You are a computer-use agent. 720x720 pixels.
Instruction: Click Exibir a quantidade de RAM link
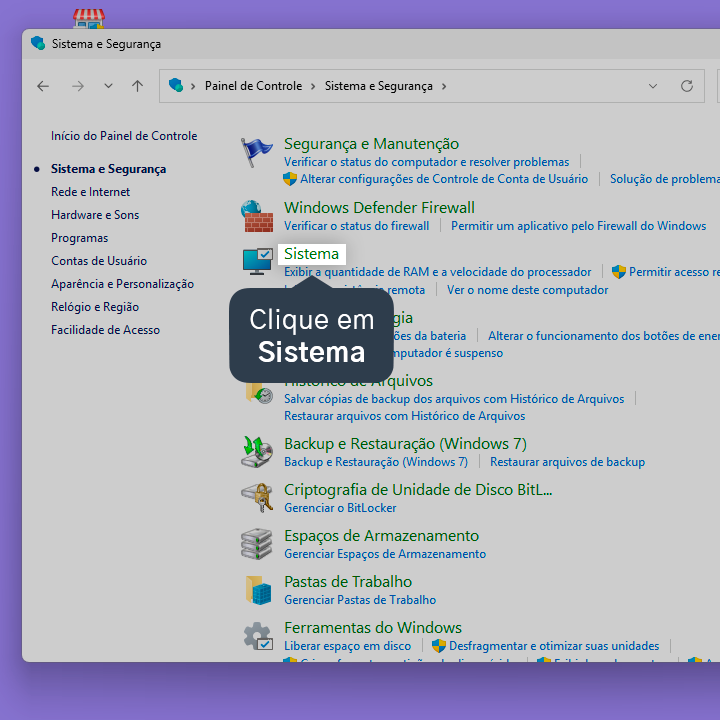[x=438, y=272]
